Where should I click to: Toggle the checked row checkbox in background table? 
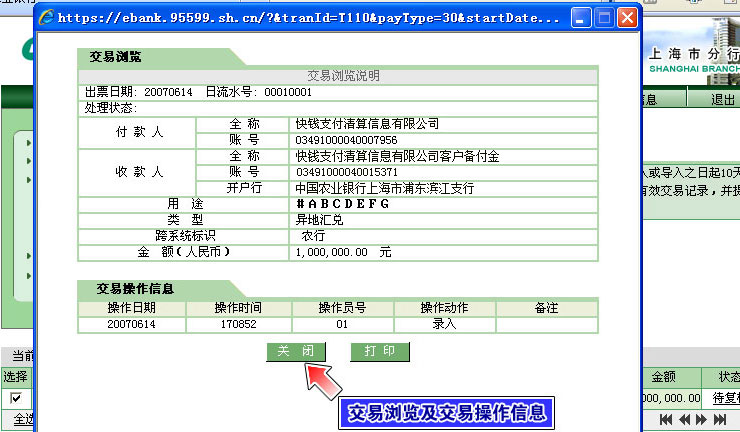coord(16,398)
